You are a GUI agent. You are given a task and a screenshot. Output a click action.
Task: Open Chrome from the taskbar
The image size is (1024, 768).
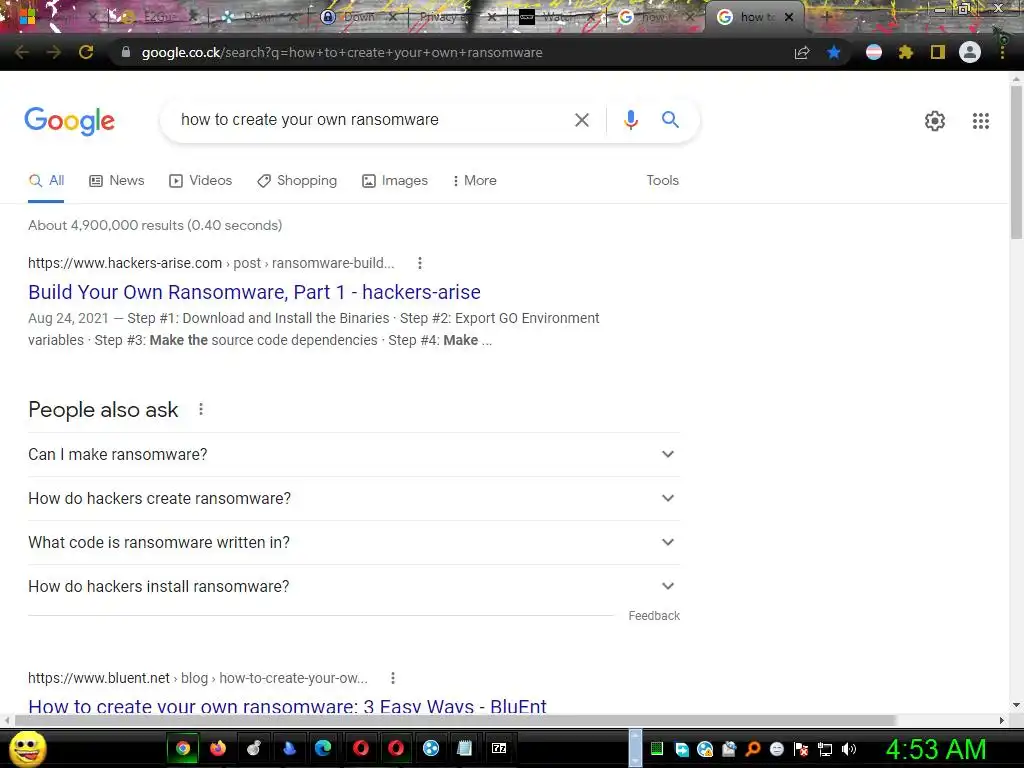pos(183,748)
